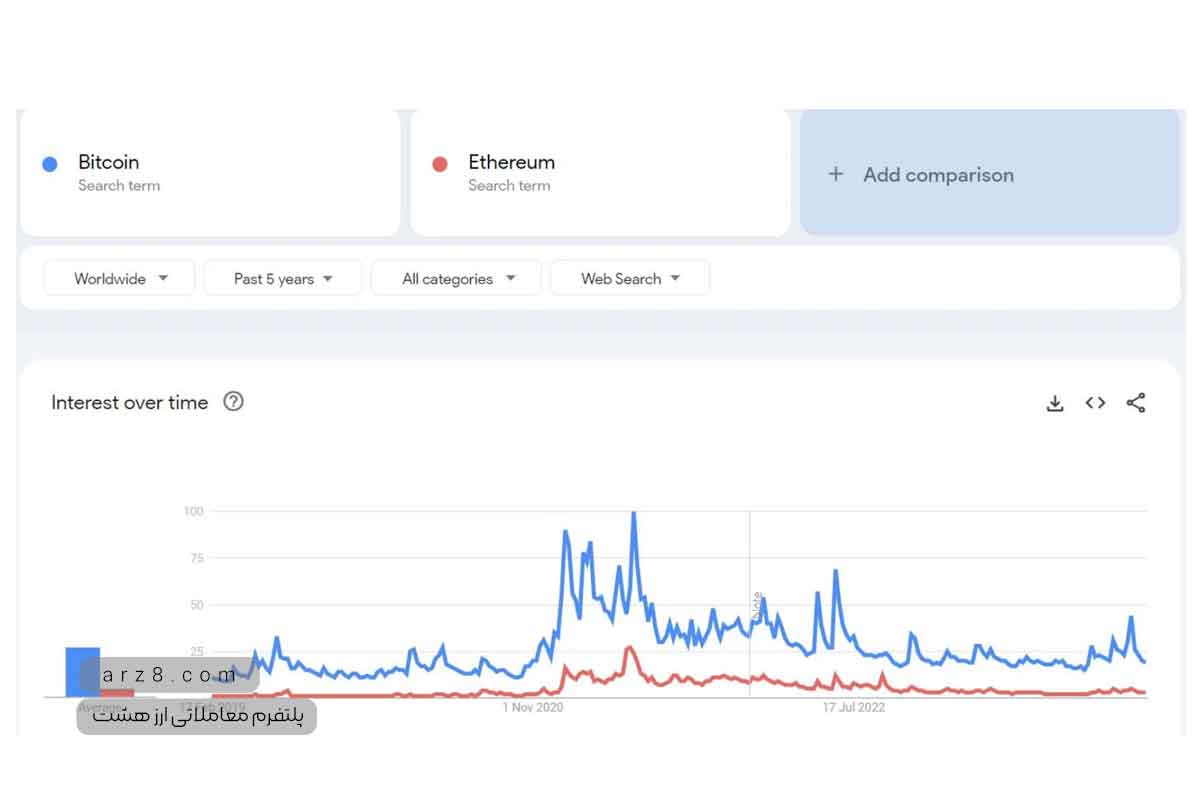Edit the Ethereum search term
This screenshot has width=1200, height=800.
tap(511, 162)
